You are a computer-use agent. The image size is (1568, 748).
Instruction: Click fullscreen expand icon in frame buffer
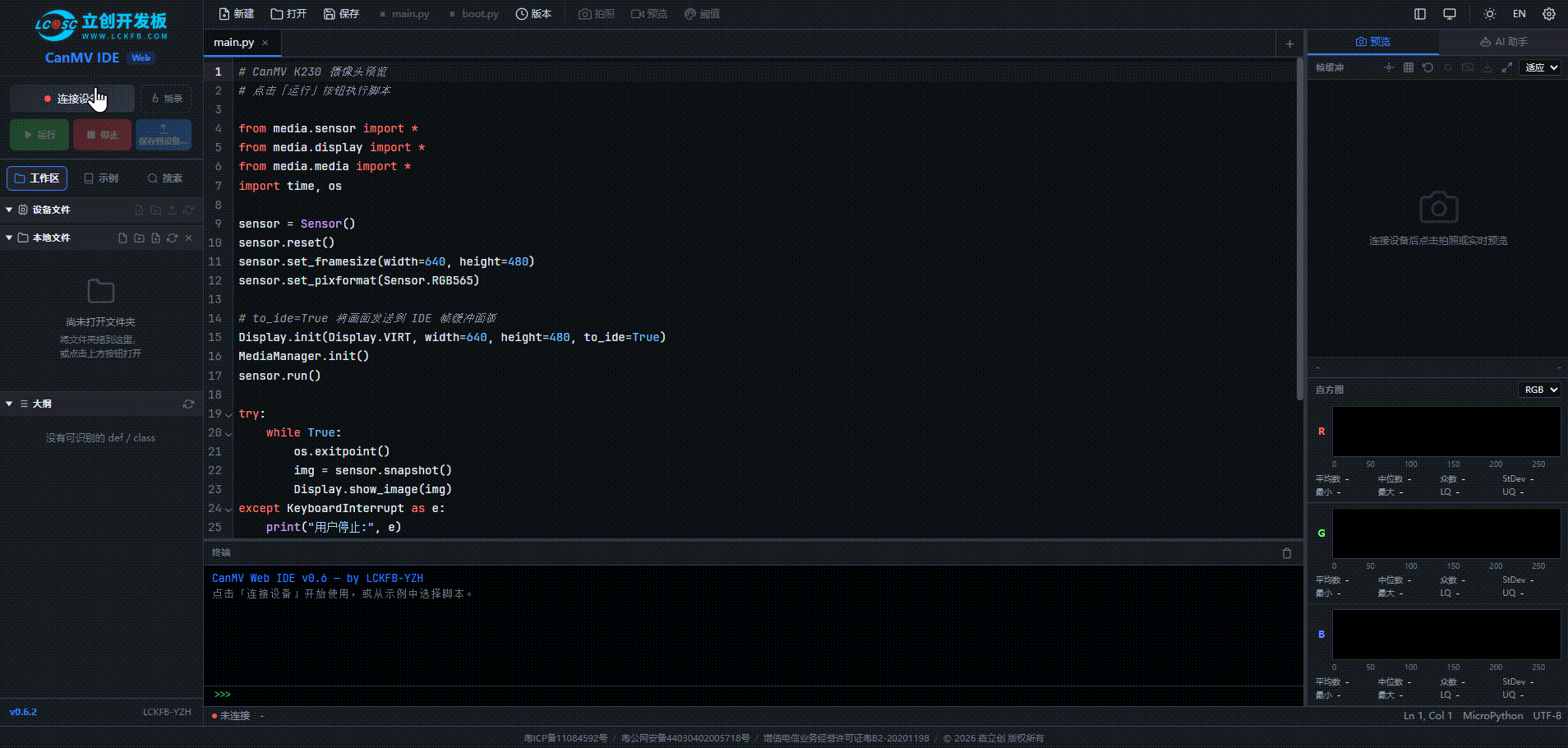[1506, 67]
